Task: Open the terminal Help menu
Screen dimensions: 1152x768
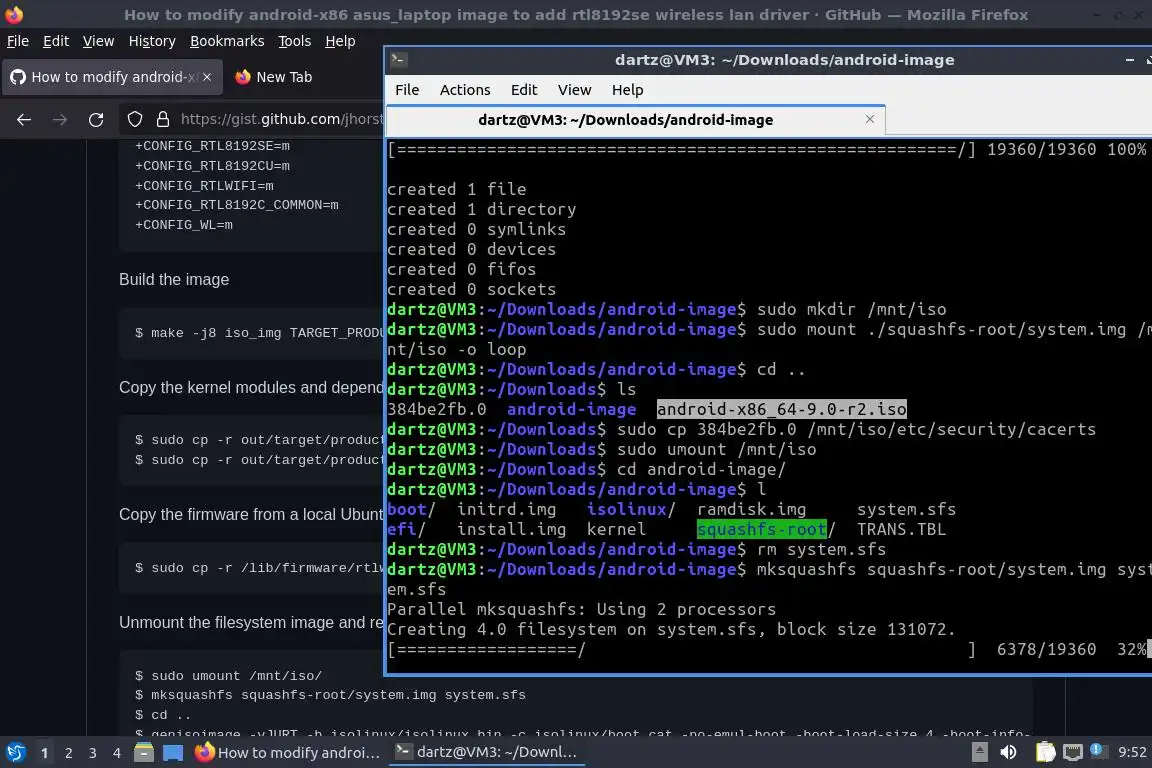Action: coord(627,90)
